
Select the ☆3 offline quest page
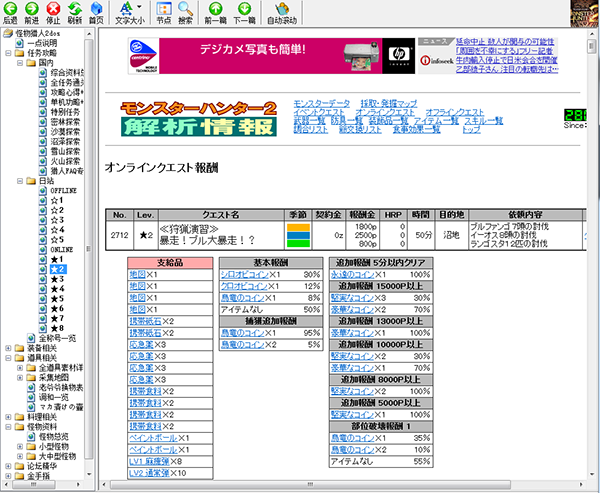tap(57, 220)
